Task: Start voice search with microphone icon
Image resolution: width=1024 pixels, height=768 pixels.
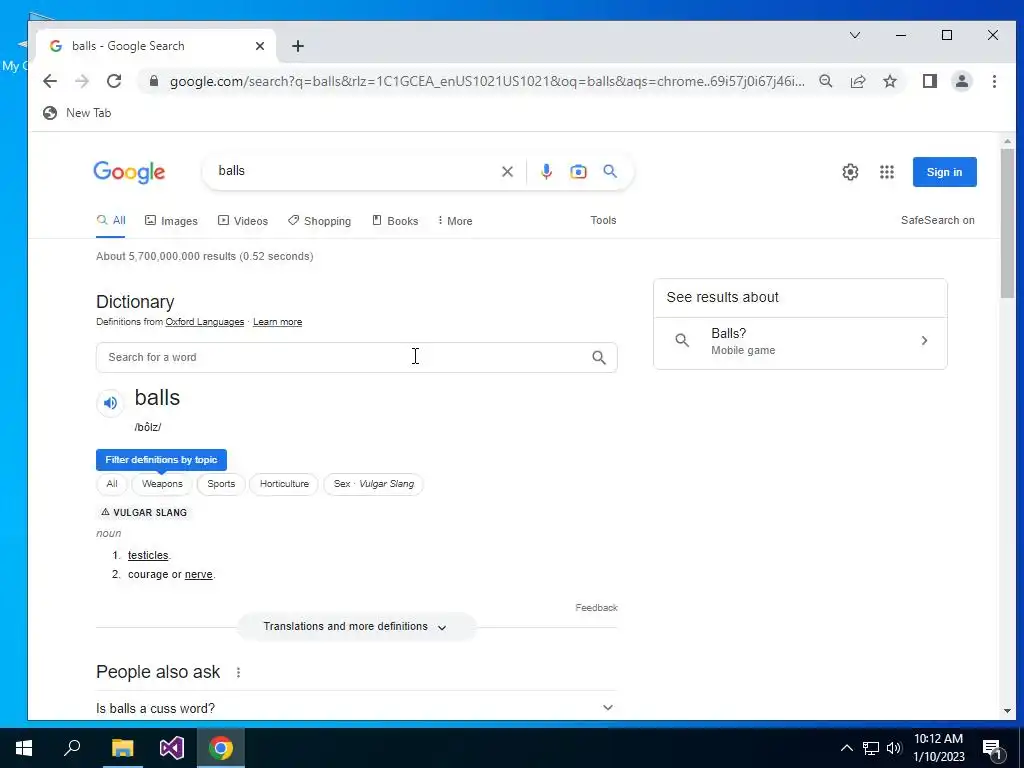Action: (546, 172)
